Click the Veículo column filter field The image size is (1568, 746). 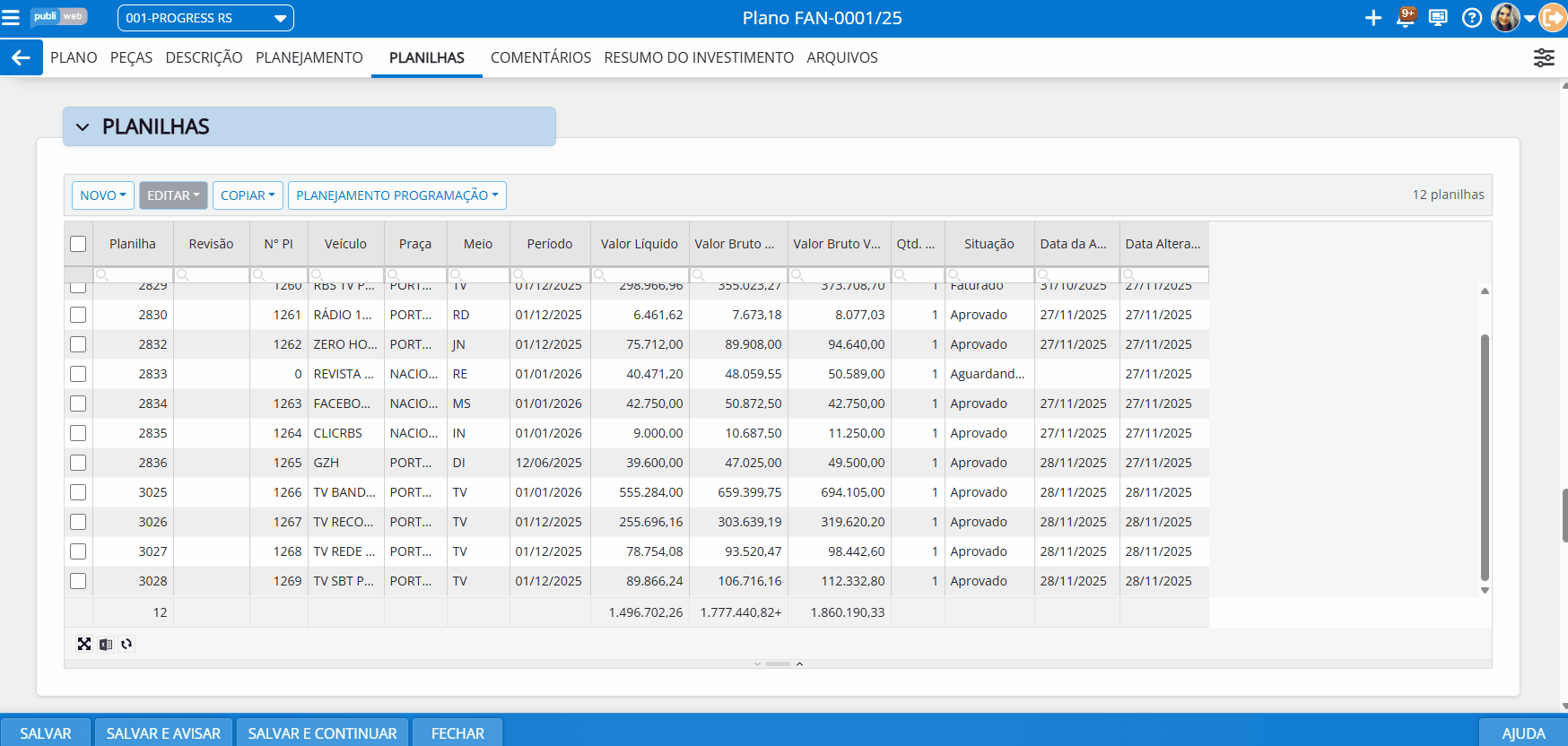pos(350,275)
